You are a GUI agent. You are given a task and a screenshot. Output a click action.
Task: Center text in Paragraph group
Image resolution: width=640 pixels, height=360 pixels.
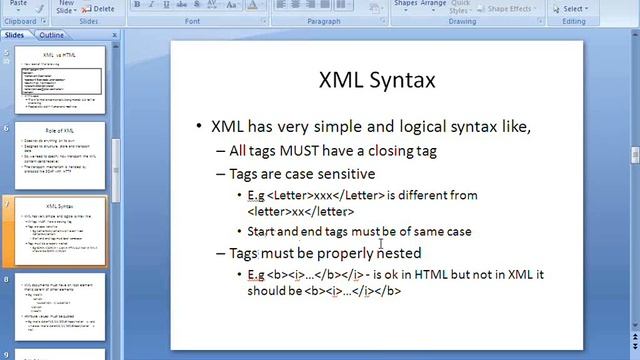point(296,4)
